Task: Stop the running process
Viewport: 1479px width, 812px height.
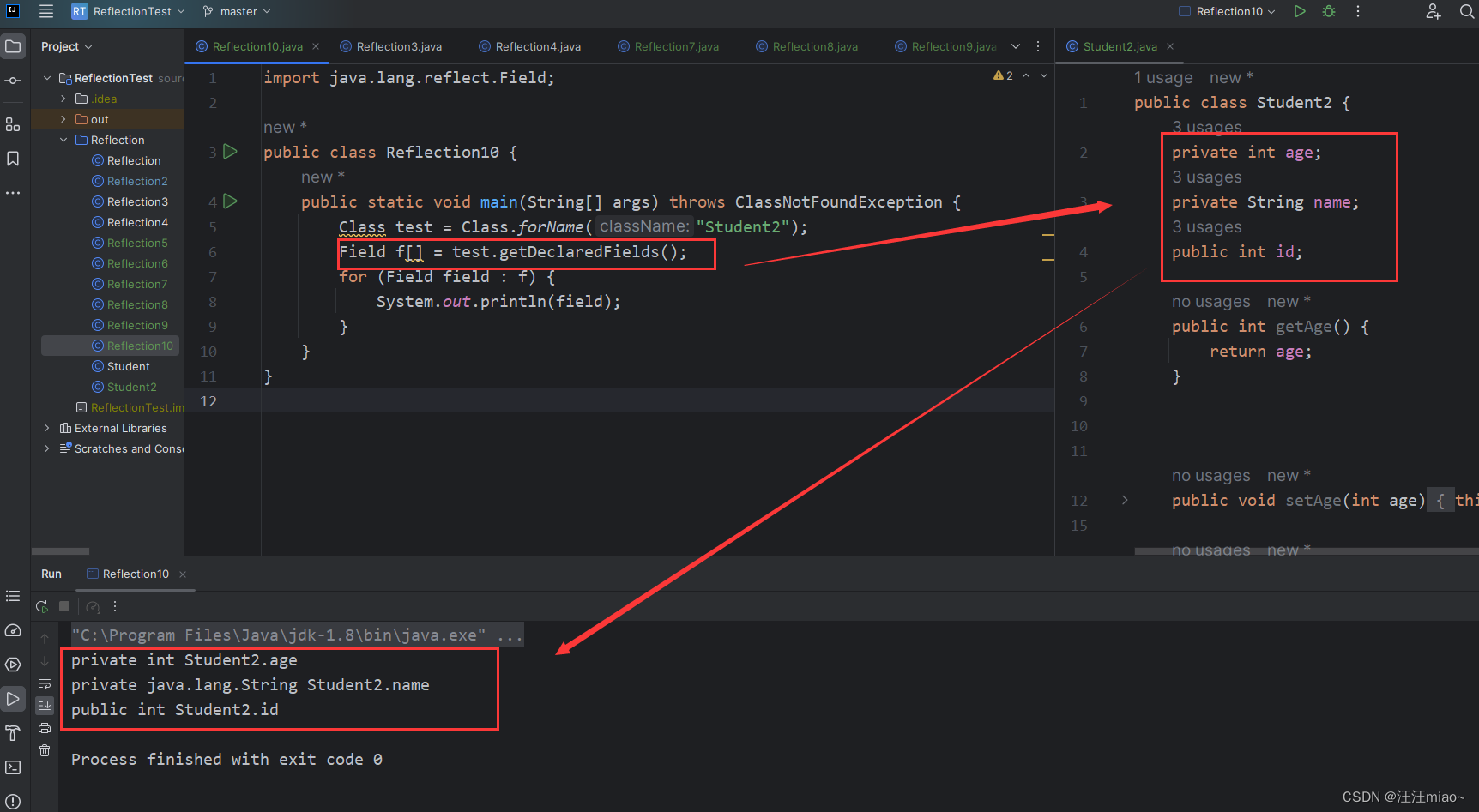Action: coord(64,606)
